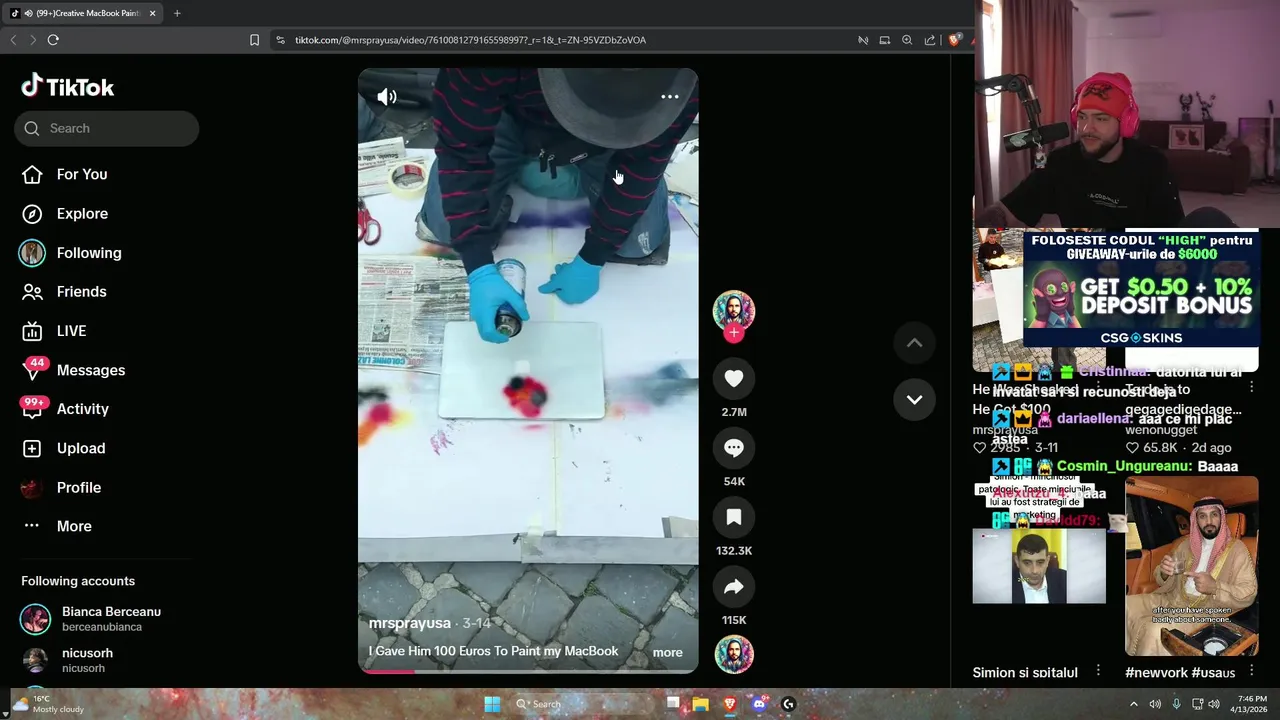
Task: Click the tiktok.com address bar URL
Action: pos(470,40)
